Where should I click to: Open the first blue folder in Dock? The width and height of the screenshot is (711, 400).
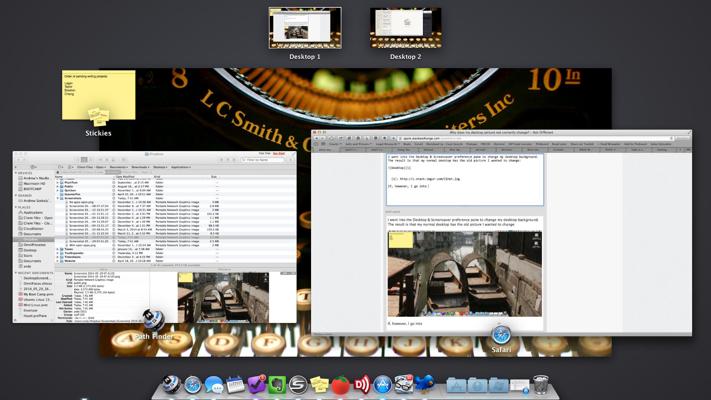coord(456,385)
